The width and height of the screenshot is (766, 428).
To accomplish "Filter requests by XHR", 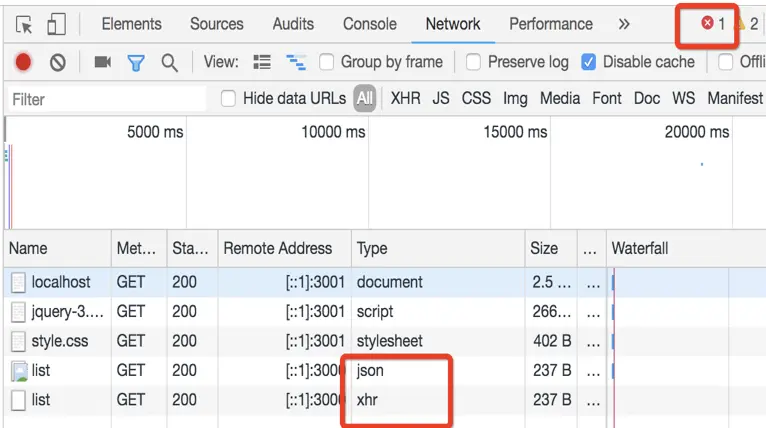I will 405,98.
